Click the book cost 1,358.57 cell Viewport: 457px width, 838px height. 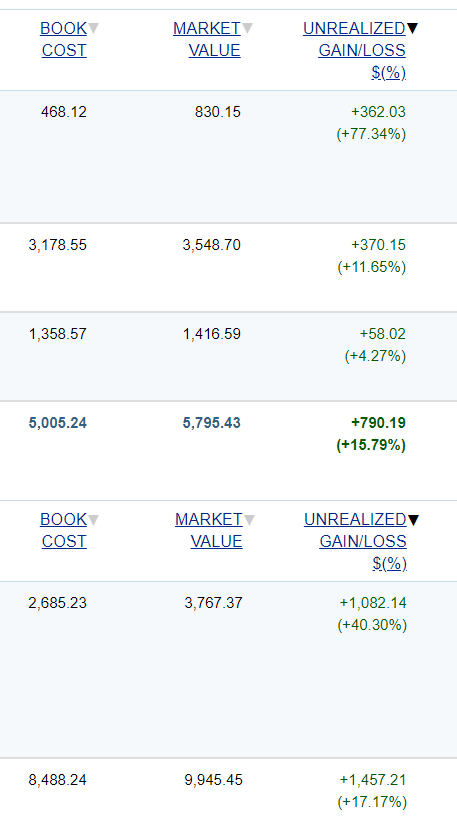pos(58,334)
